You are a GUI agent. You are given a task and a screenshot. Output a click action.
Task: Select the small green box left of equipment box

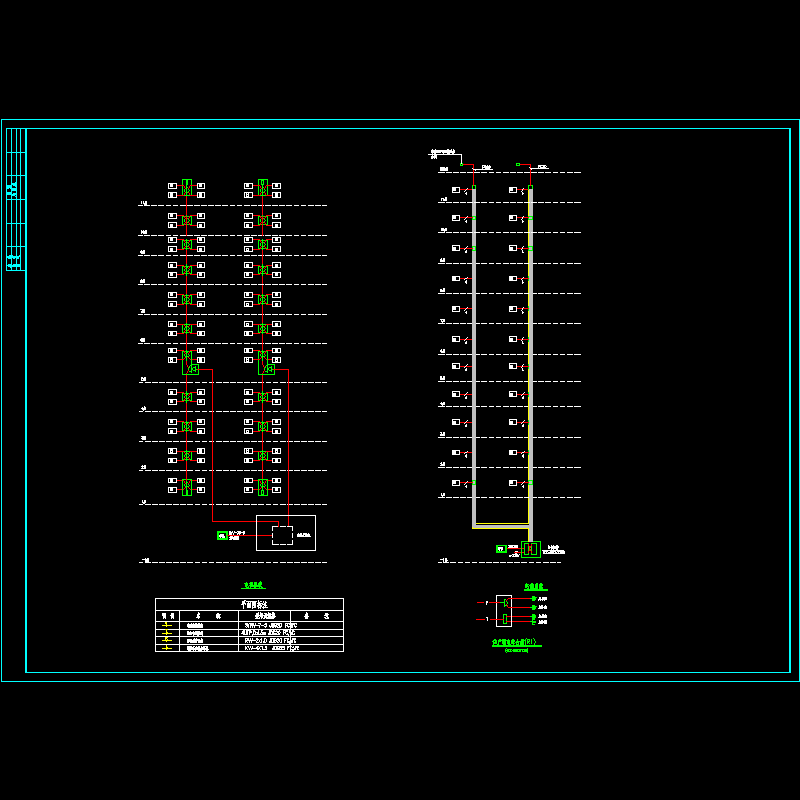[221, 536]
